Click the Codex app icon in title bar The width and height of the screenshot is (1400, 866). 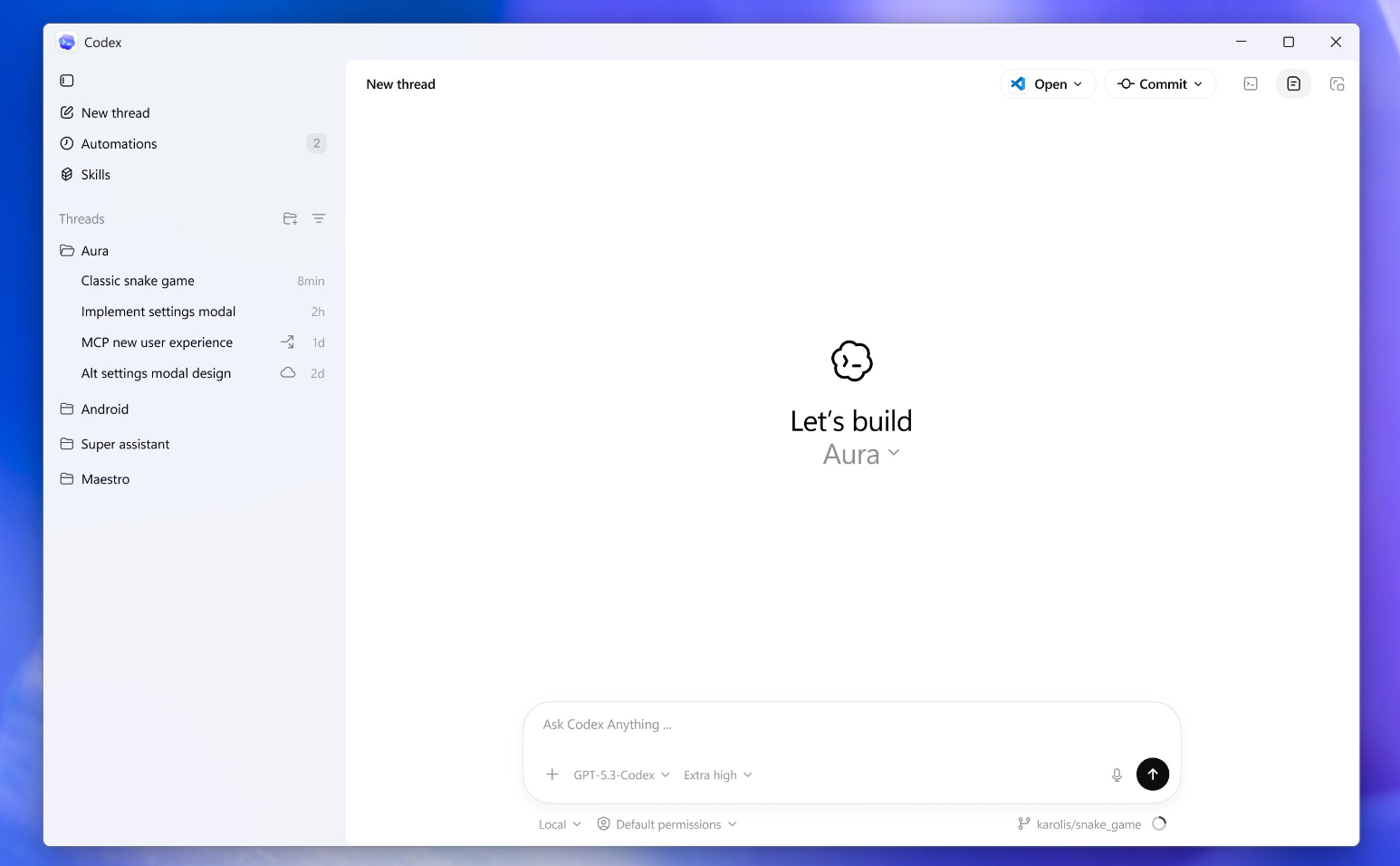point(67,42)
